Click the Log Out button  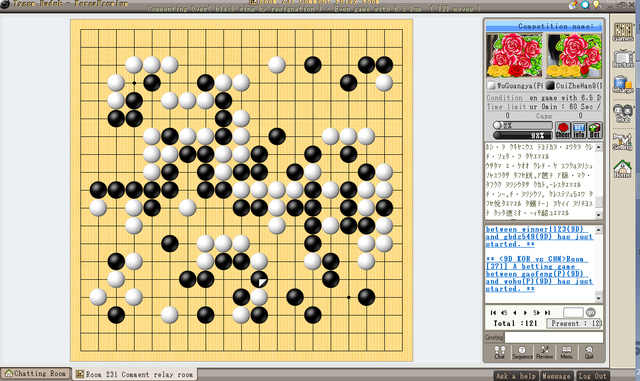(x=592, y=376)
